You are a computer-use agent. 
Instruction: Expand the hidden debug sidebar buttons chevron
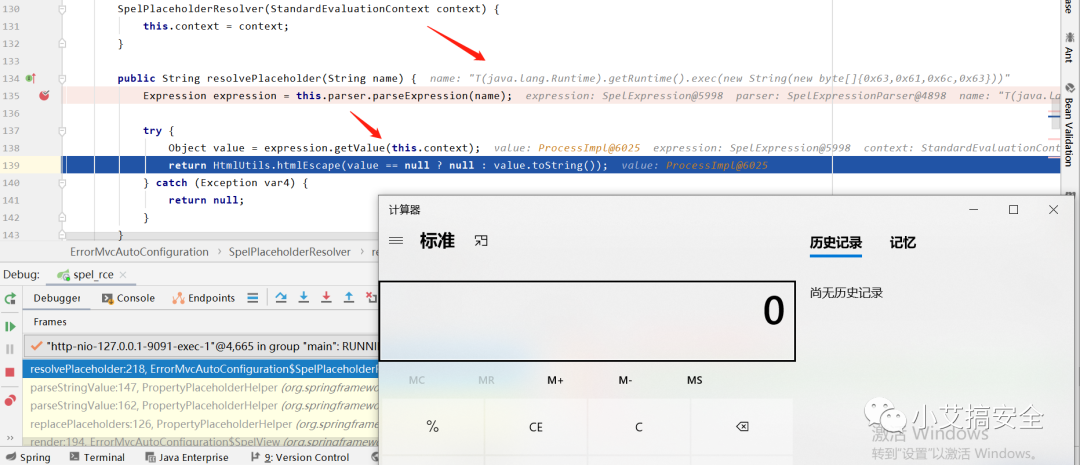coord(10,437)
